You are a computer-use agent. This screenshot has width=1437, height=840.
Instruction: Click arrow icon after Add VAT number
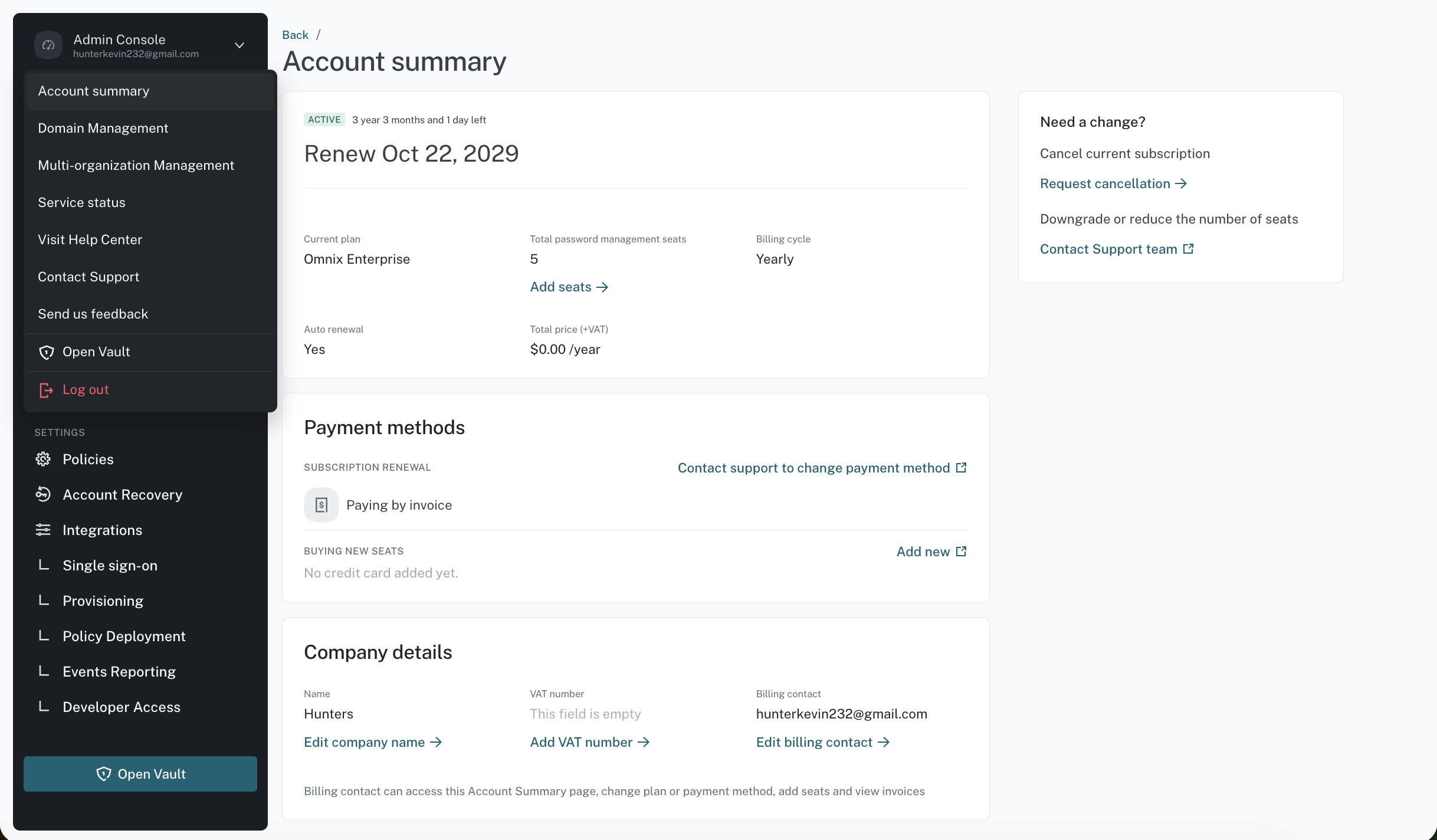[x=644, y=742]
